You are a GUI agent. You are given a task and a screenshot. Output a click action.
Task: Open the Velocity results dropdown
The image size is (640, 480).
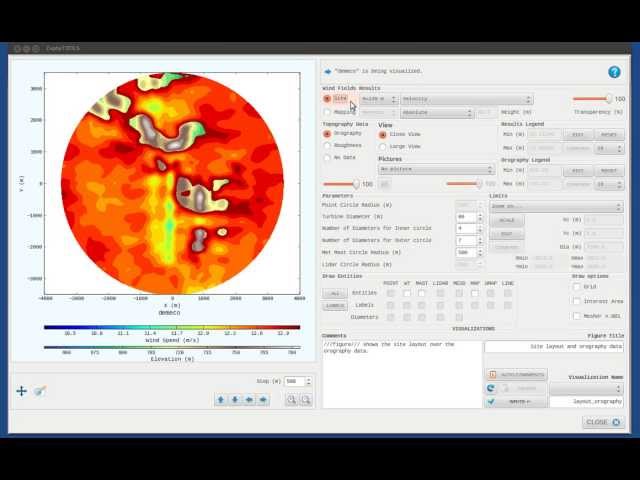467,99
